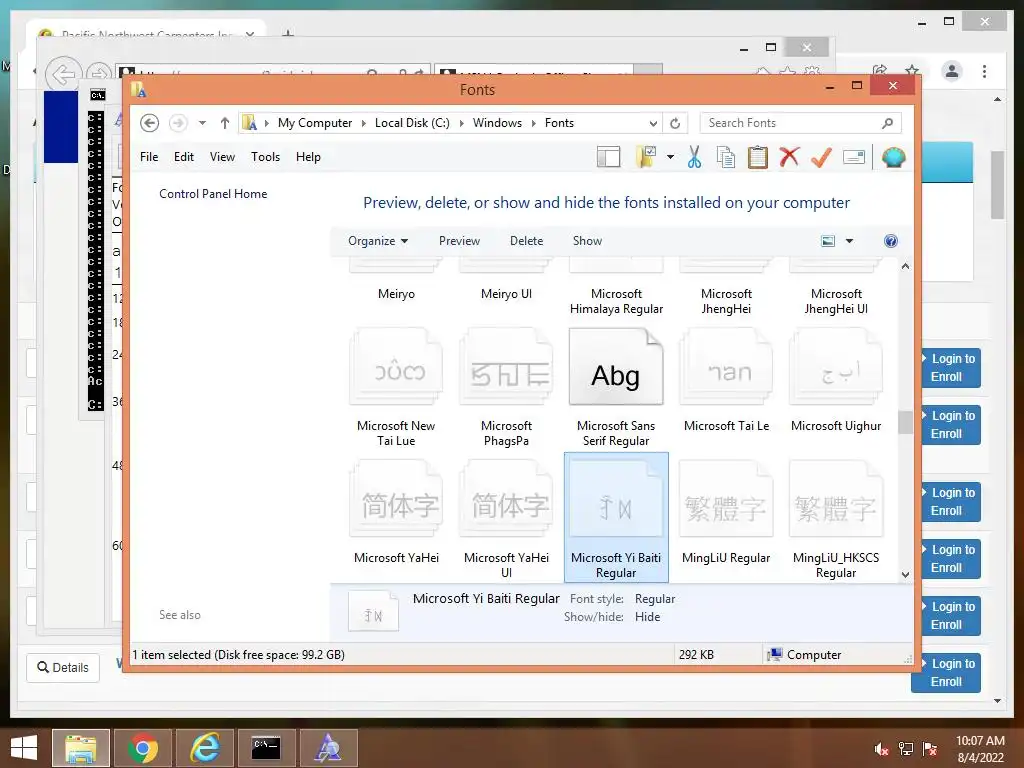Click the font list scrollbar thumb
The image size is (1024, 768).
point(905,422)
